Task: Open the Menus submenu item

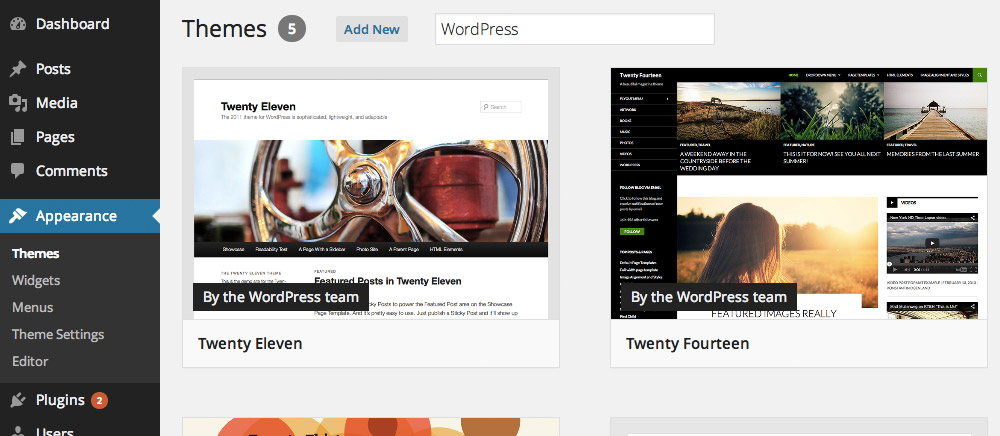Action: [x=33, y=308]
